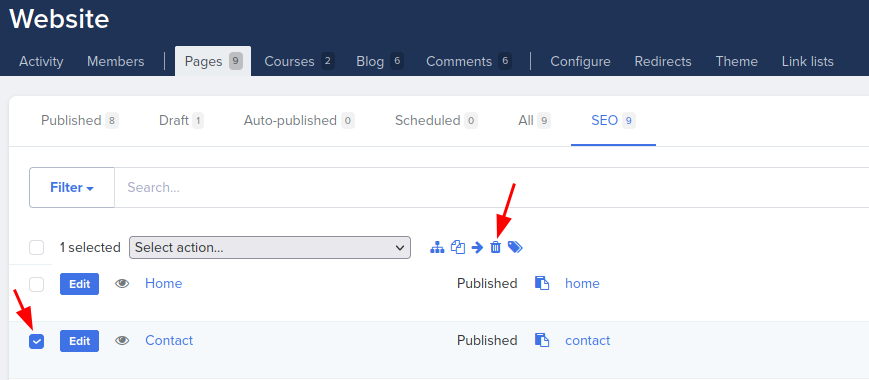Check the Home row checkbox
Screen dimensions: 869x380
pos(37,285)
